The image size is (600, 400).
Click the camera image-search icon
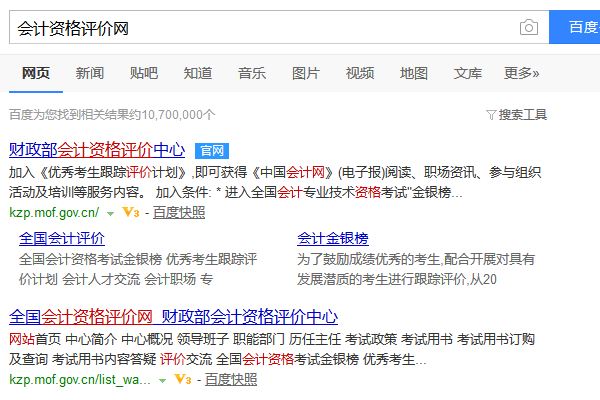(529, 27)
